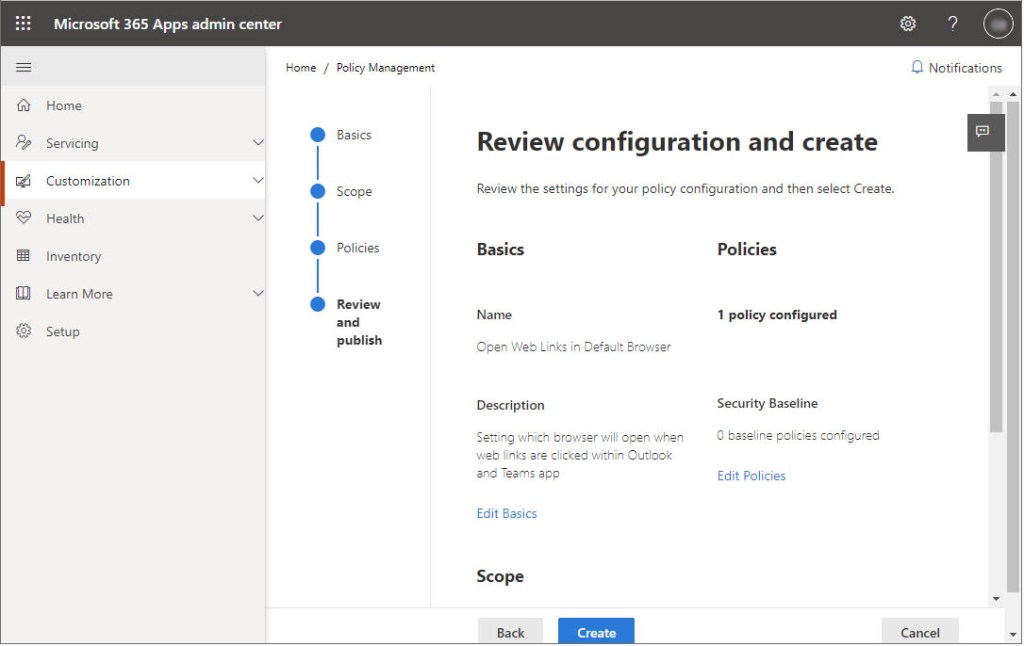Expand the Servicing chevron

[x=258, y=142]
